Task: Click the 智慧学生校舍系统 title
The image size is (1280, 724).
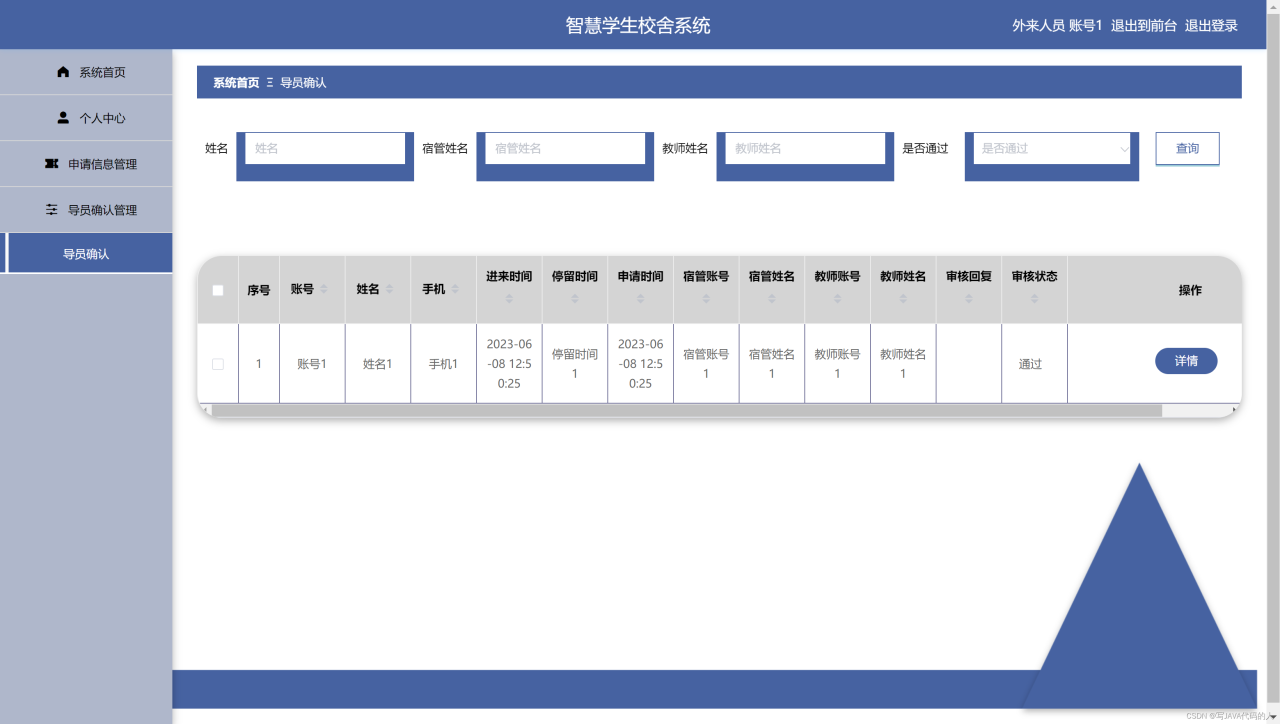Action: 638,25
